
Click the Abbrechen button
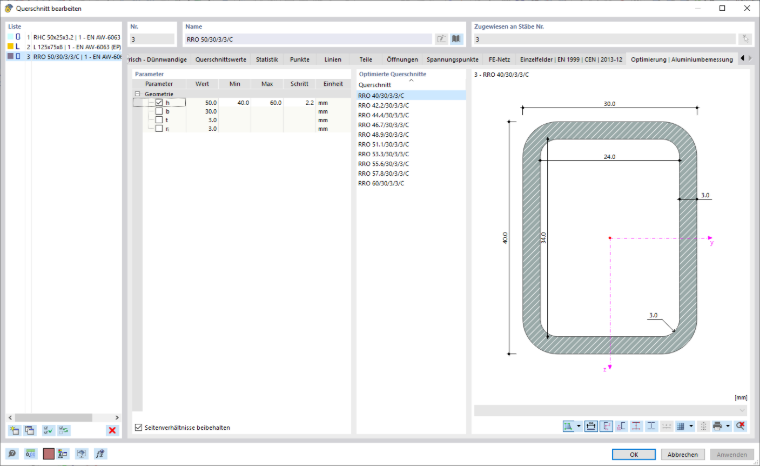click(682, 454)
